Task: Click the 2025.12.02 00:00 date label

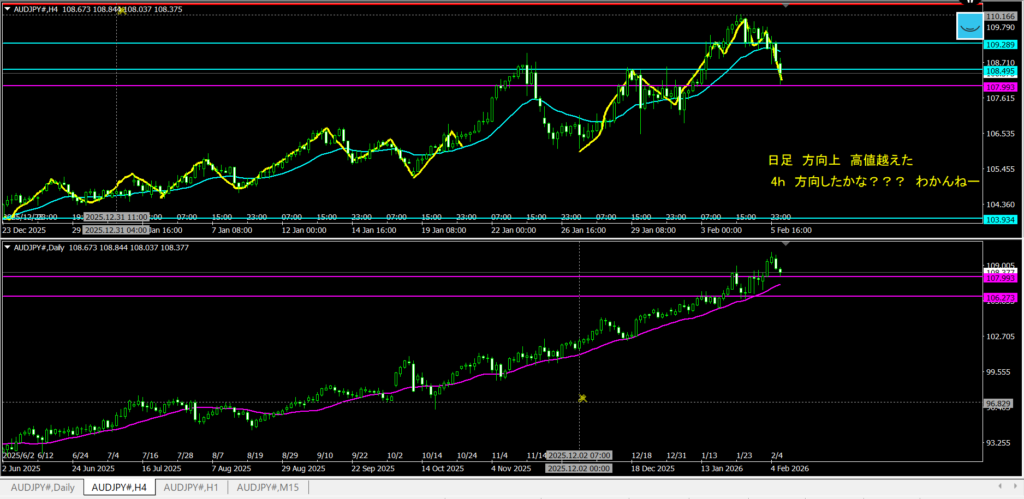Action: click(x=580, y=468)
